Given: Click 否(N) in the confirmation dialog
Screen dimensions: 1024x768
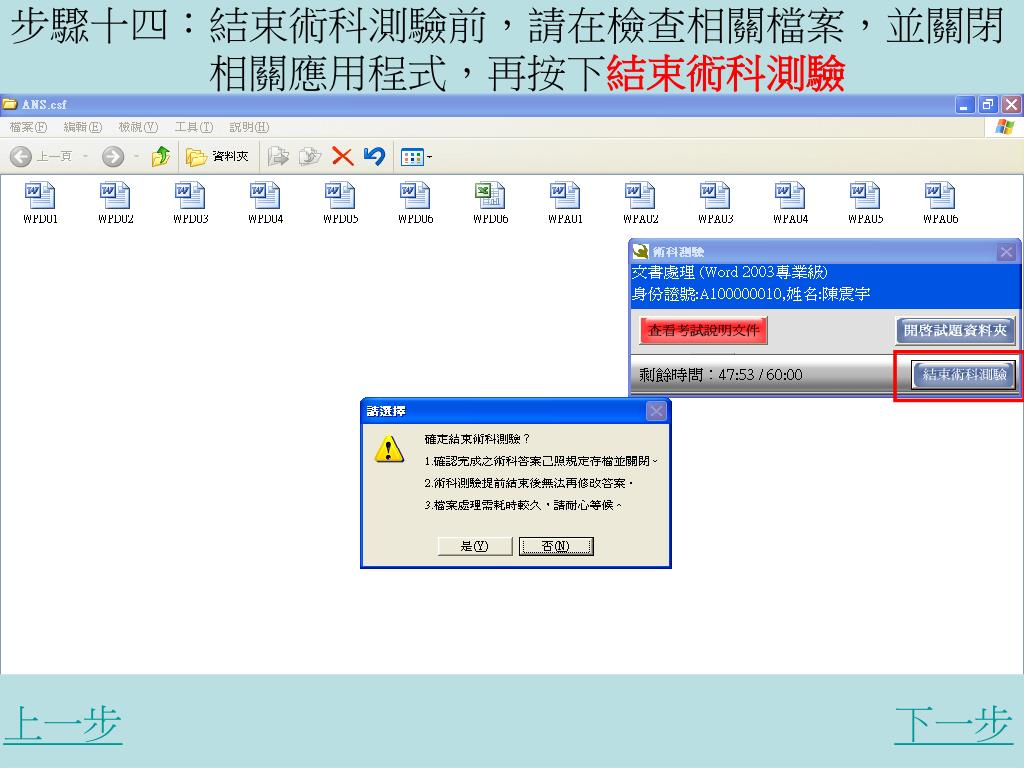Looking at the screenshot, I should click(x=556, y=546).
